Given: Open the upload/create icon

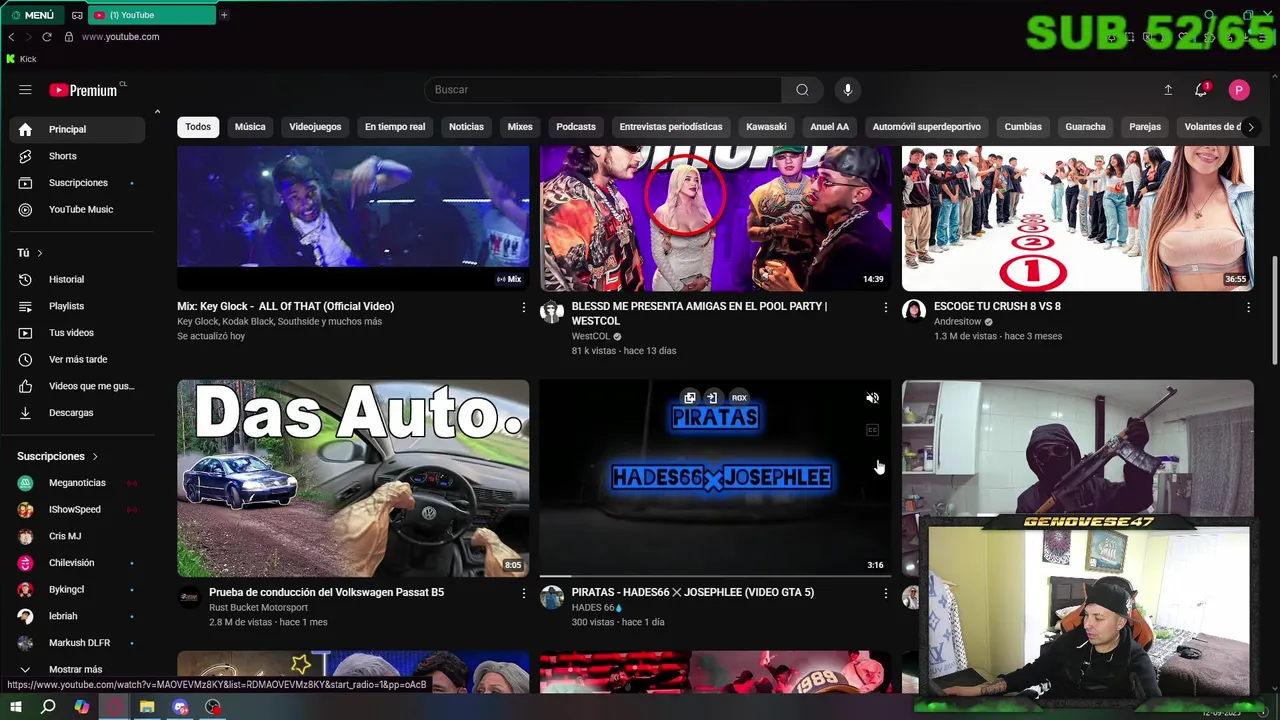Looking at the screenshot, I should tap(1167, 90).
